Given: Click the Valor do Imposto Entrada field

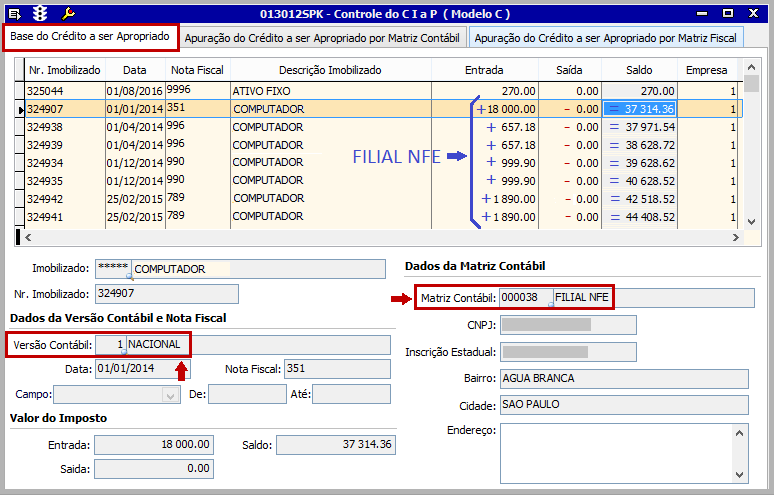Looking at the screenshot, I should tap(154, 445).
